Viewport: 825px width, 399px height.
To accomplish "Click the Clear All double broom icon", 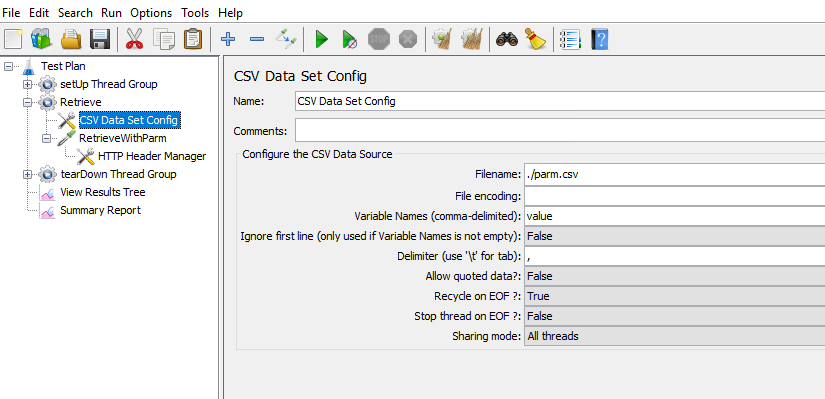I will tap(472, 39).
